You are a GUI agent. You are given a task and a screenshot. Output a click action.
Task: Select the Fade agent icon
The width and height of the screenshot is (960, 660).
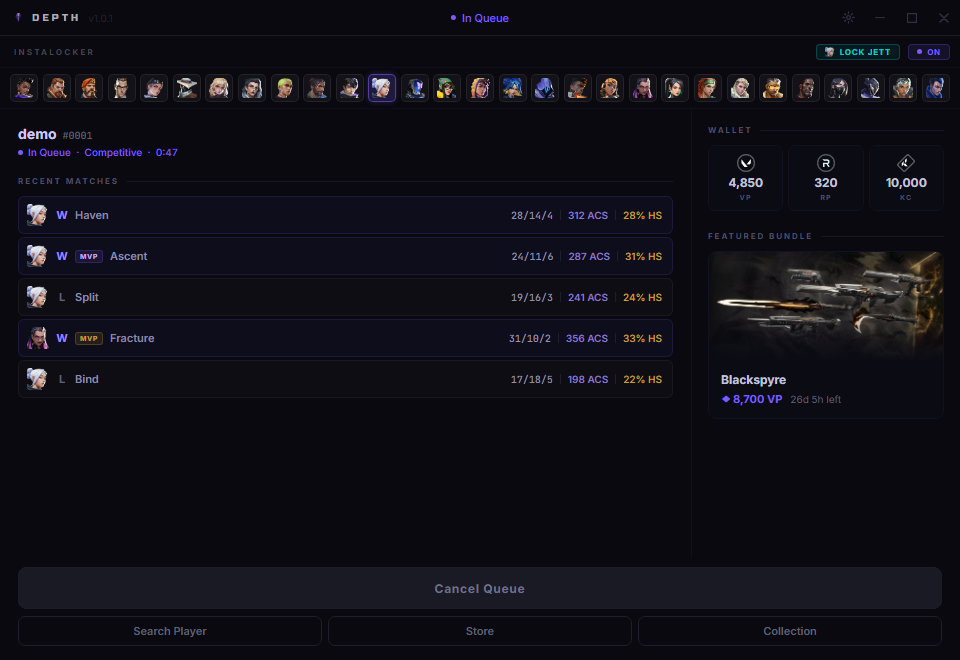click(x=252, y=88)
